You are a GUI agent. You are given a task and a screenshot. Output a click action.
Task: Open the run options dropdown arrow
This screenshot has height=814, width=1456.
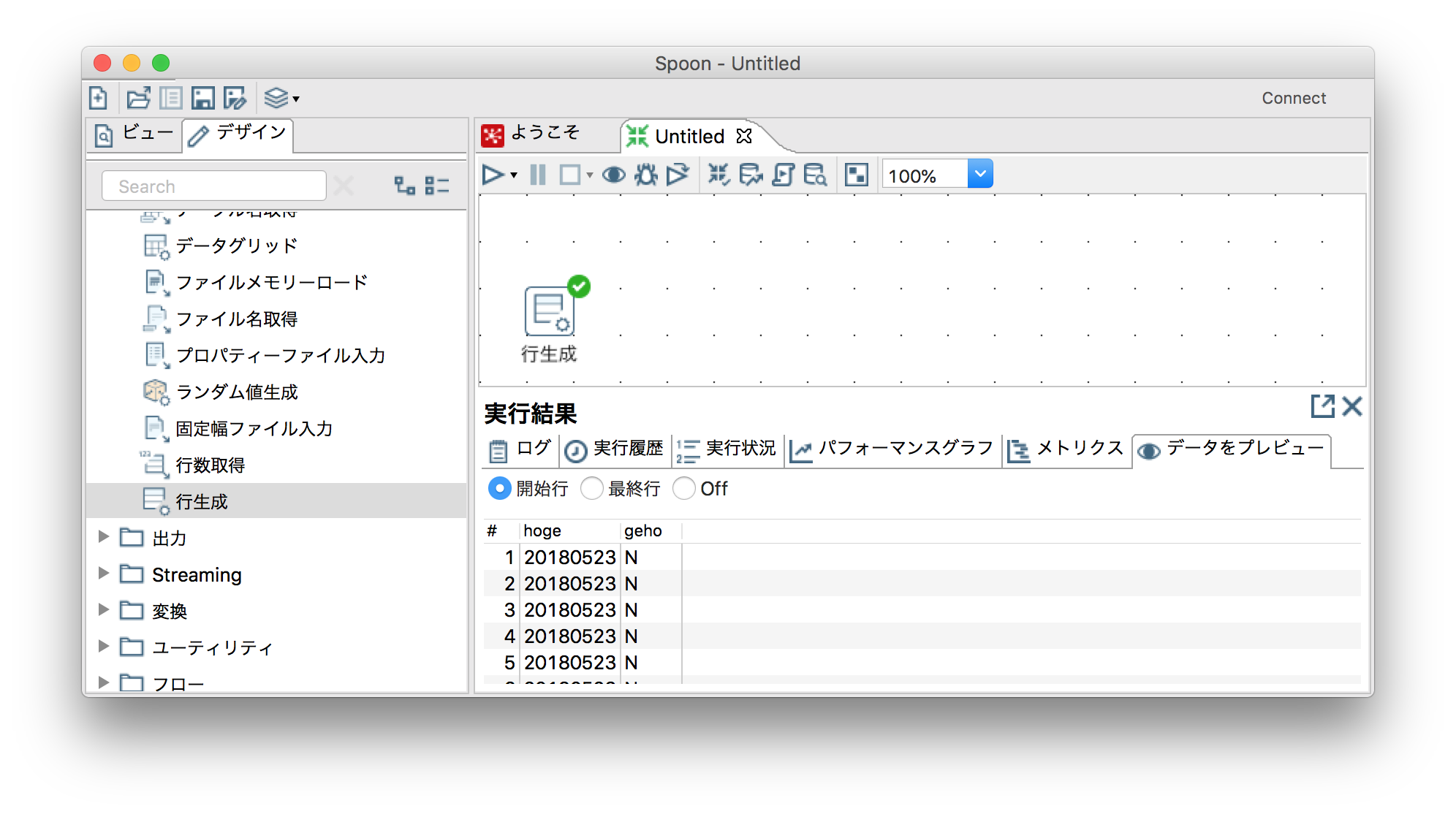(512, 174)
